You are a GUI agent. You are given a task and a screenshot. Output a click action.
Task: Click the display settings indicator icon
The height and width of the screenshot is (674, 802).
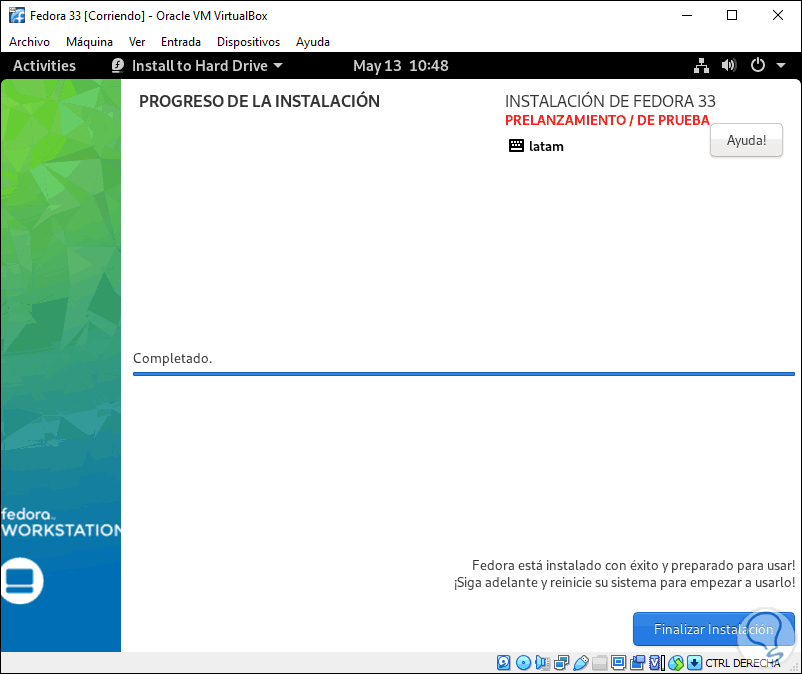pyautogui.click(x=618, y=663)
